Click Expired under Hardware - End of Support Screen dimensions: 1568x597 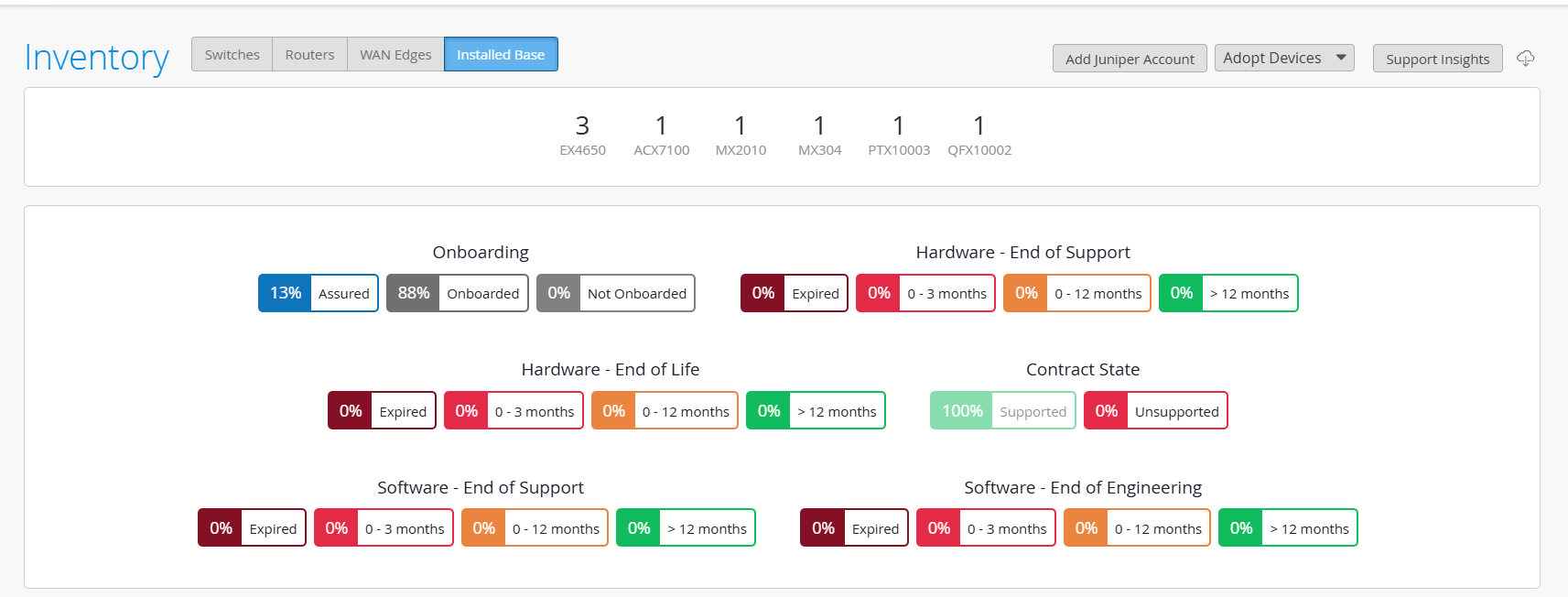pos(795,293)
